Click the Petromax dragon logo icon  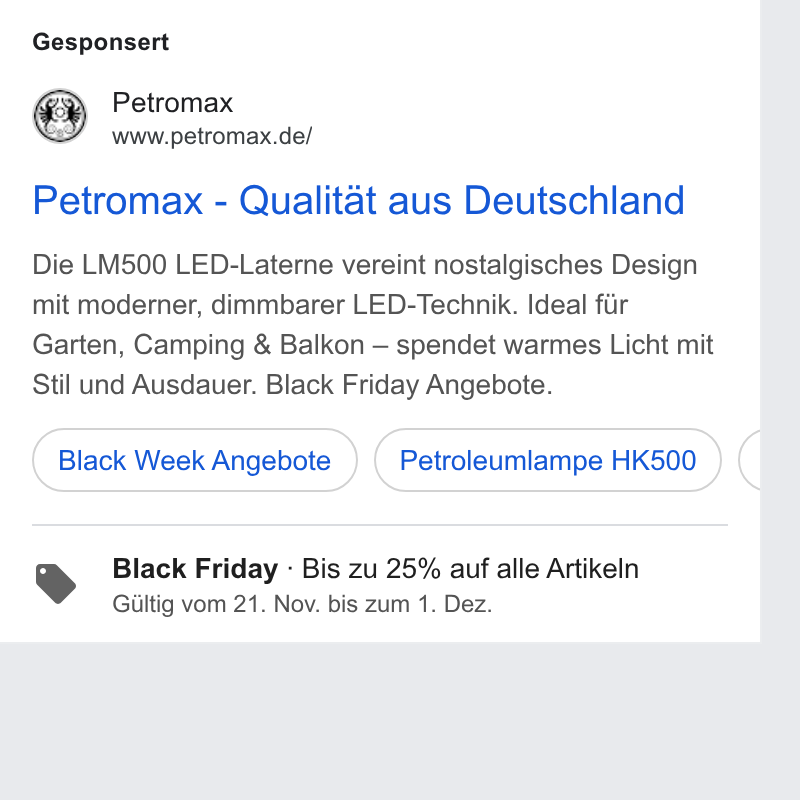coord(60,116)
